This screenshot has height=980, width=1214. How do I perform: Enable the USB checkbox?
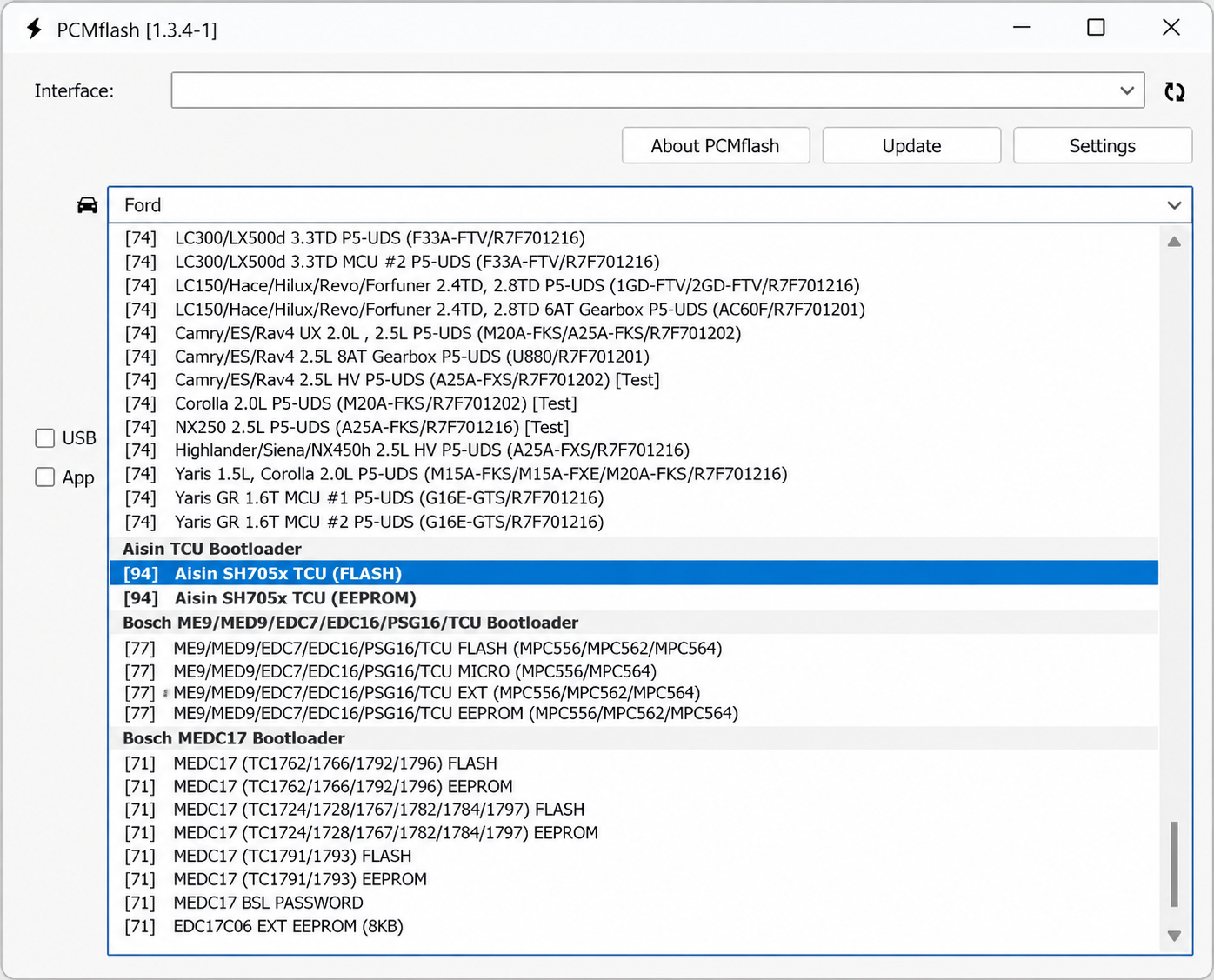(x=45, y=438)
